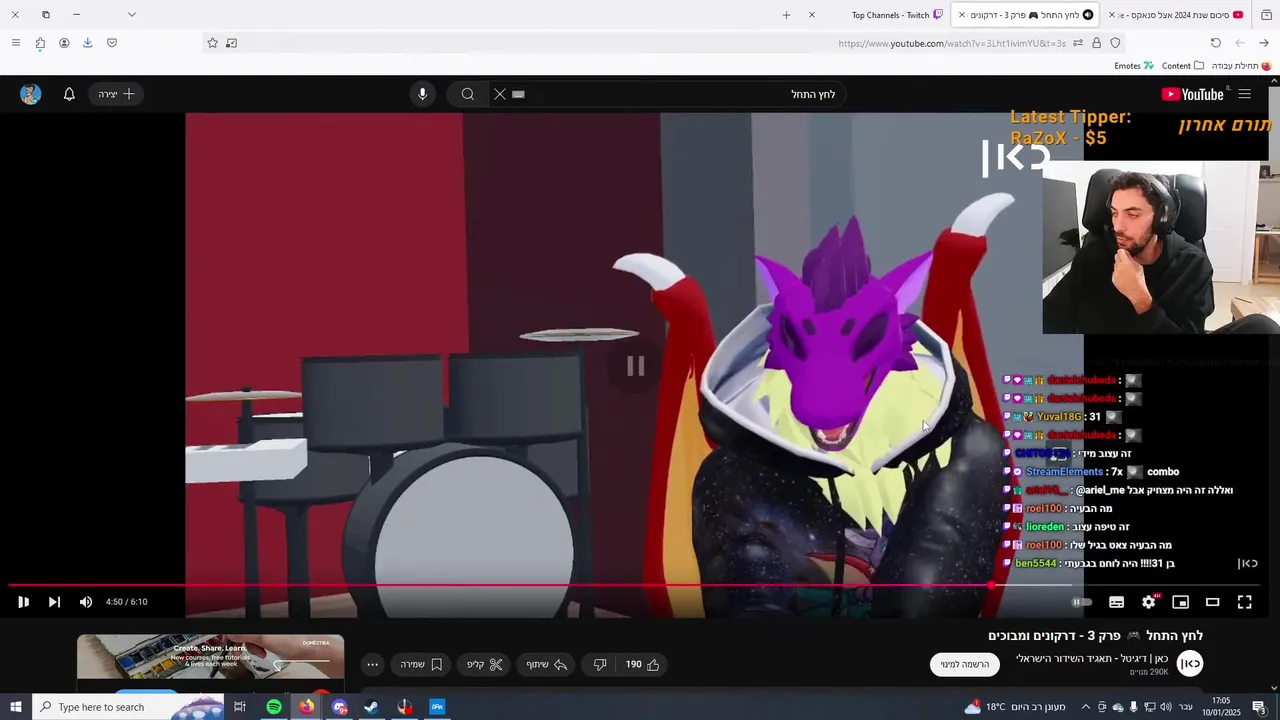Image resolution: width=1280 pixels, height=720 pixels.
Task: Mute the video volume
Action: 86,602
